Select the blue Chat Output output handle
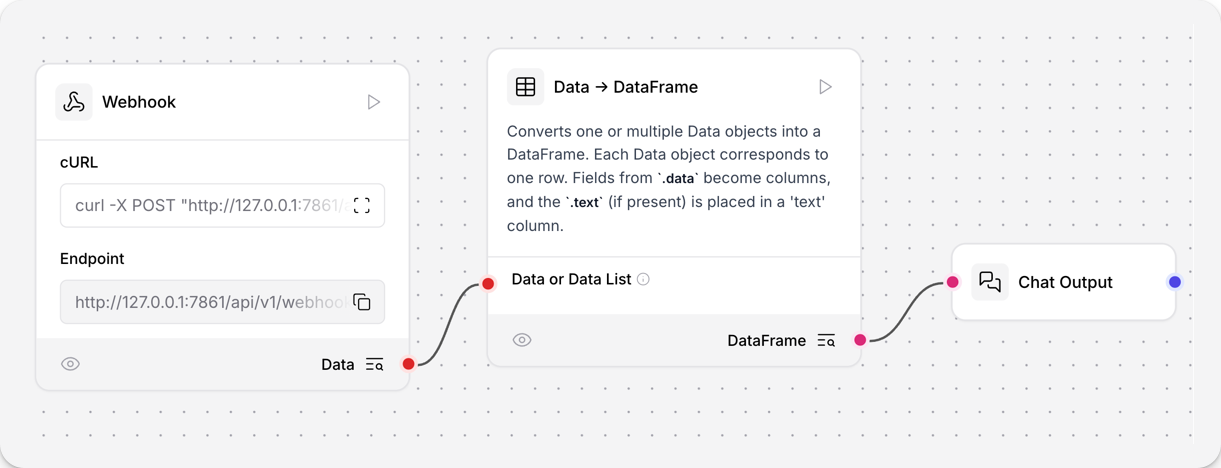Screen dimensions: 1221x468 (1175, 282)
